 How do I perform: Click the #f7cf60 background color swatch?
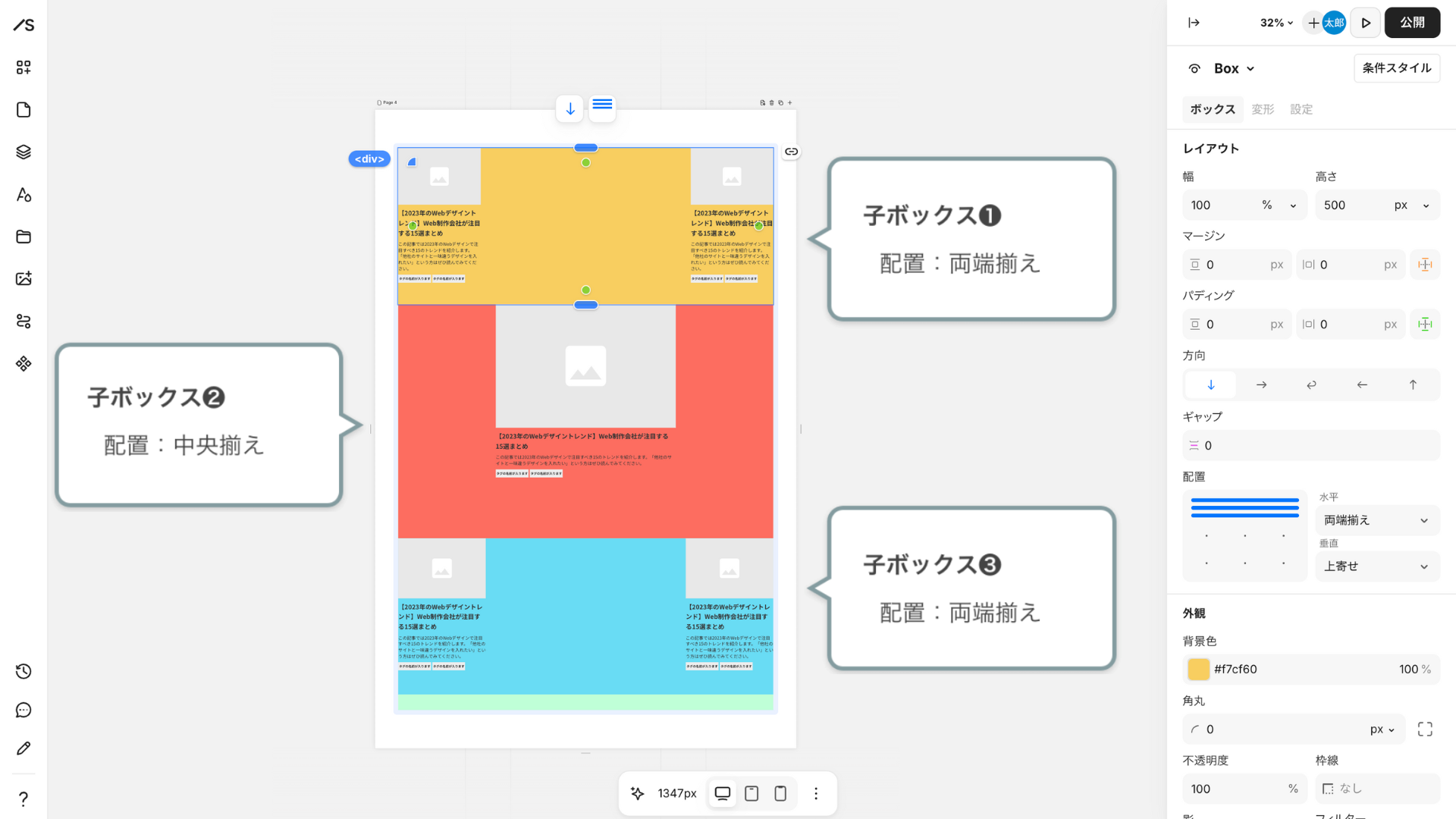point(1198,669)
